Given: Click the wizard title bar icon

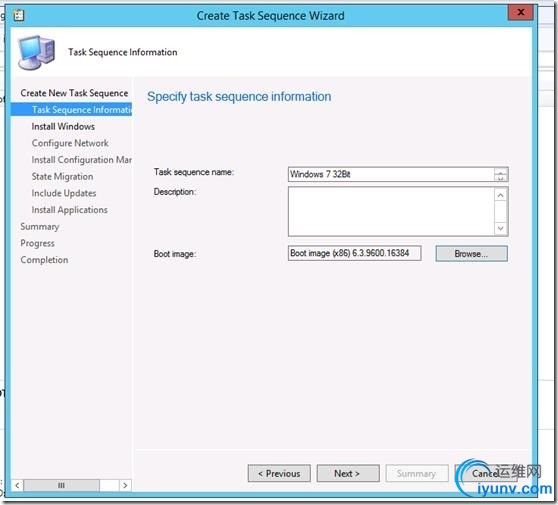Looking at the screenshot, I should [19, 15].
